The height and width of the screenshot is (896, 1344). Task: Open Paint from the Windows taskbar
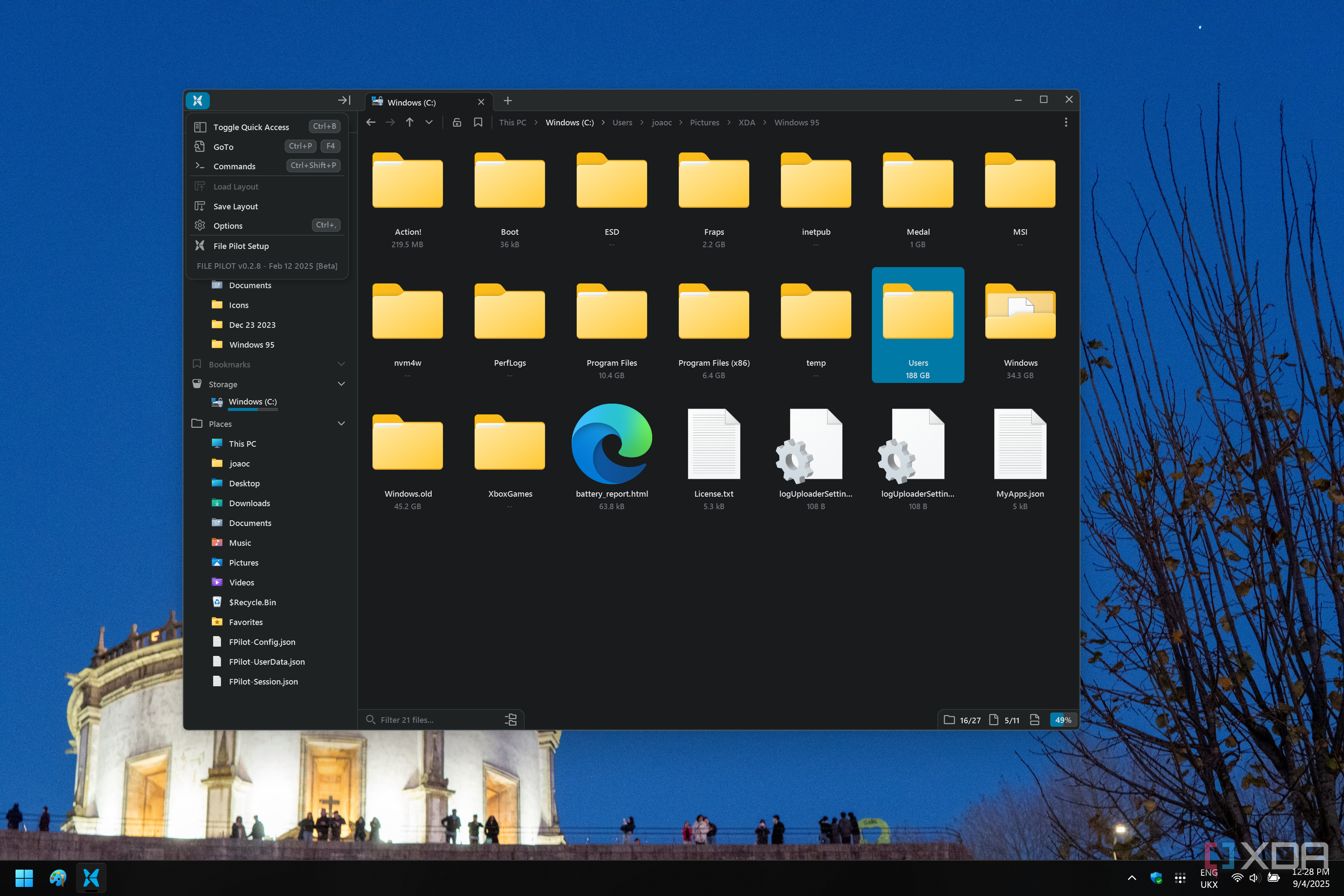tap(58, 877)
